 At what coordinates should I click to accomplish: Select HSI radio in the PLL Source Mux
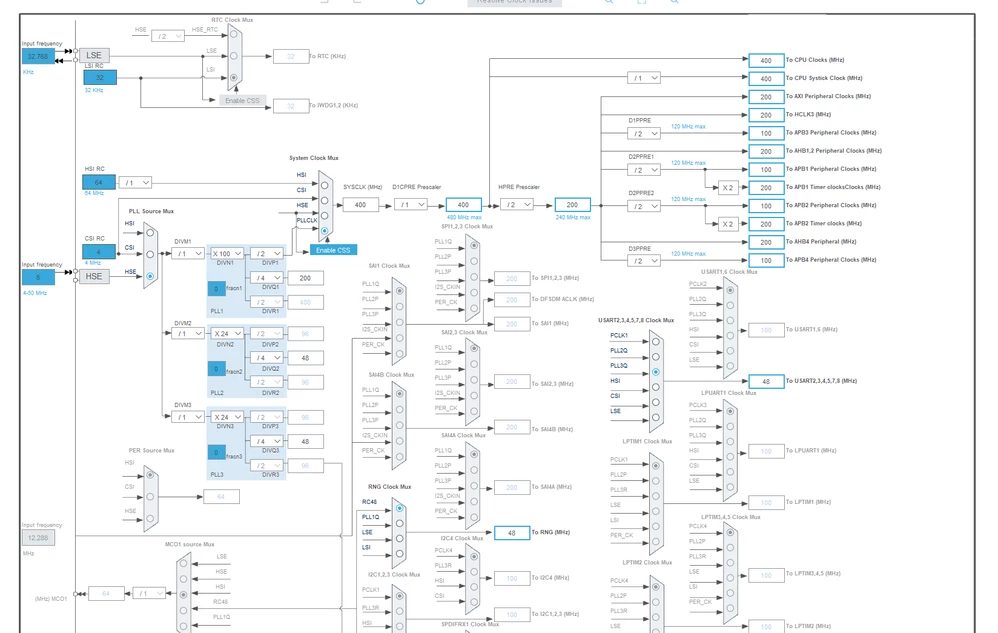150,233
